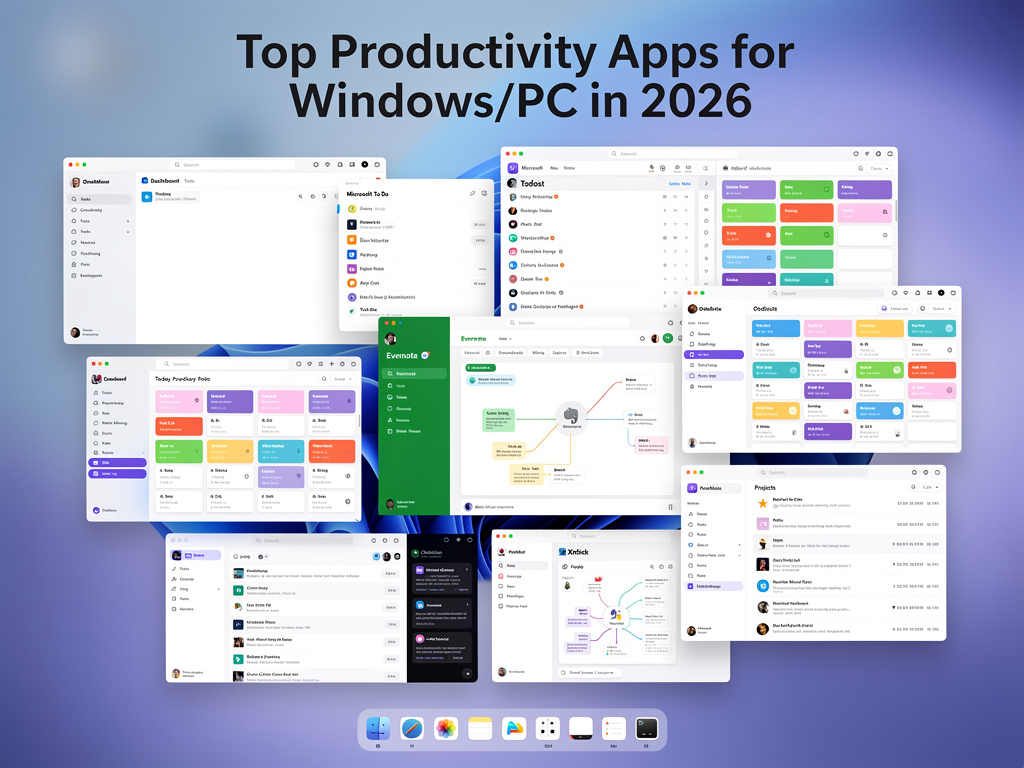This screenshot has height=768, width=1024.
Task: Launch Safari from the dock
Action: point(412,729)
